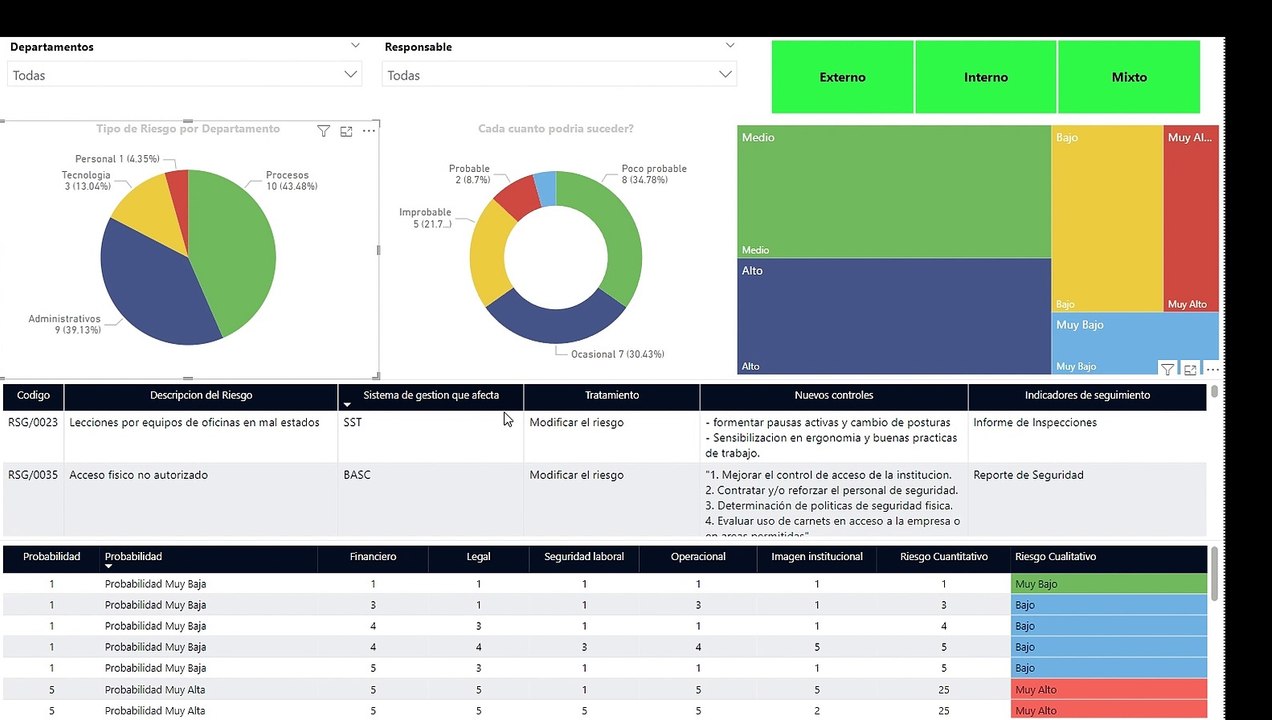Open focus mode for Tipo de Riesgo chart

click(x=346, y=131)
